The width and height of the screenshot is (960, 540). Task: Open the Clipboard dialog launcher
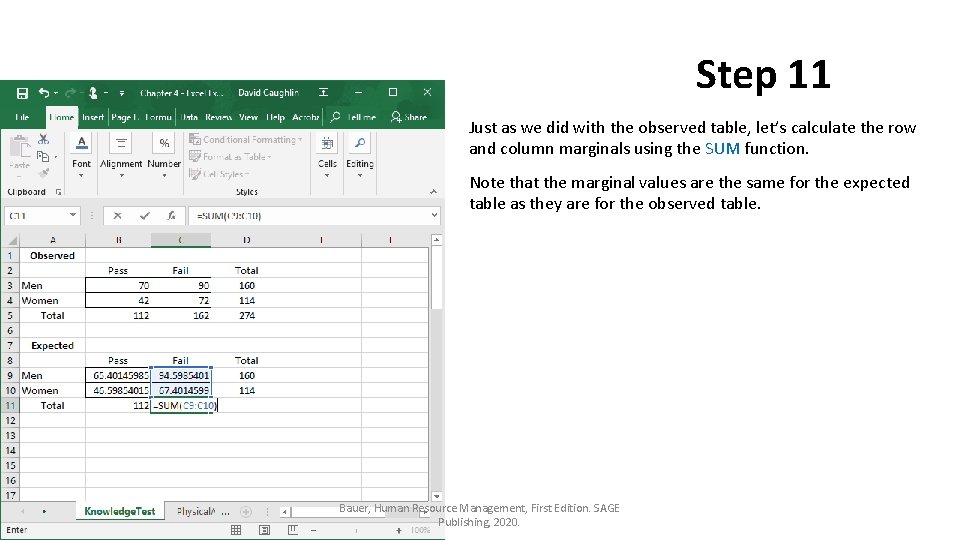pyautogui.click(x=59, y=192)
